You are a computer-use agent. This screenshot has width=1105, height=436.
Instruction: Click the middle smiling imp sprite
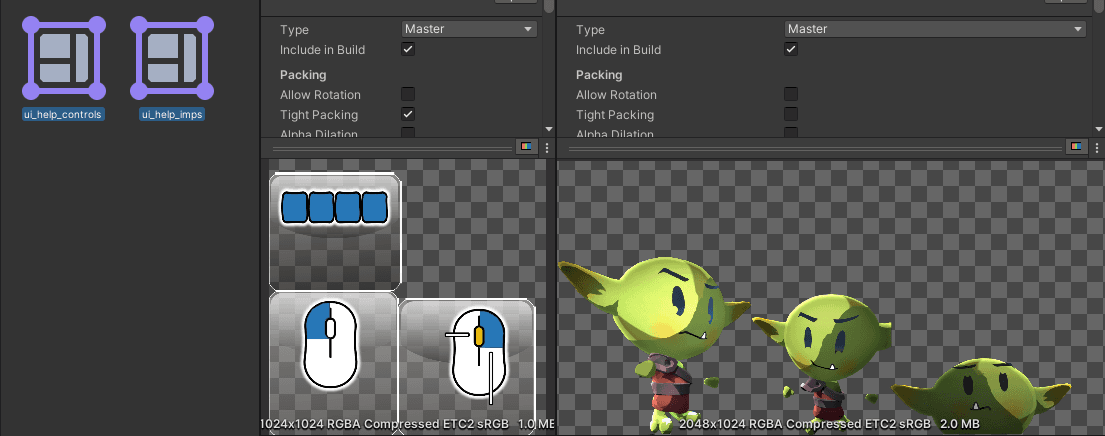click(822, 363)
